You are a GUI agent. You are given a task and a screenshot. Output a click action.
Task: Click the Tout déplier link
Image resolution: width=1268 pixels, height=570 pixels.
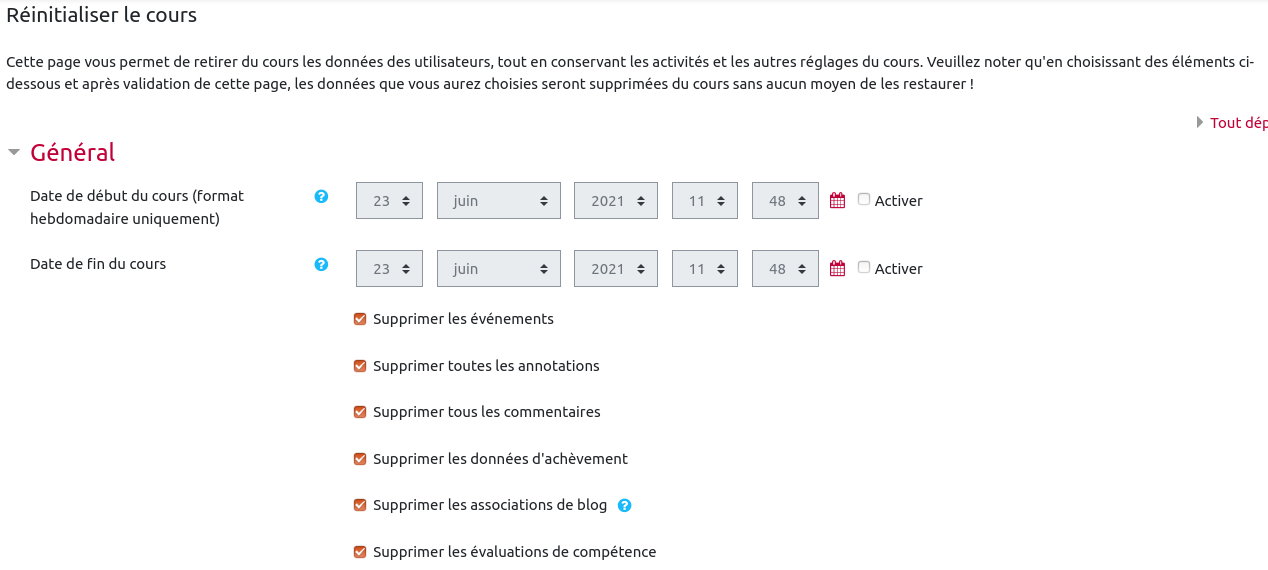click(x=1238, y=123)
